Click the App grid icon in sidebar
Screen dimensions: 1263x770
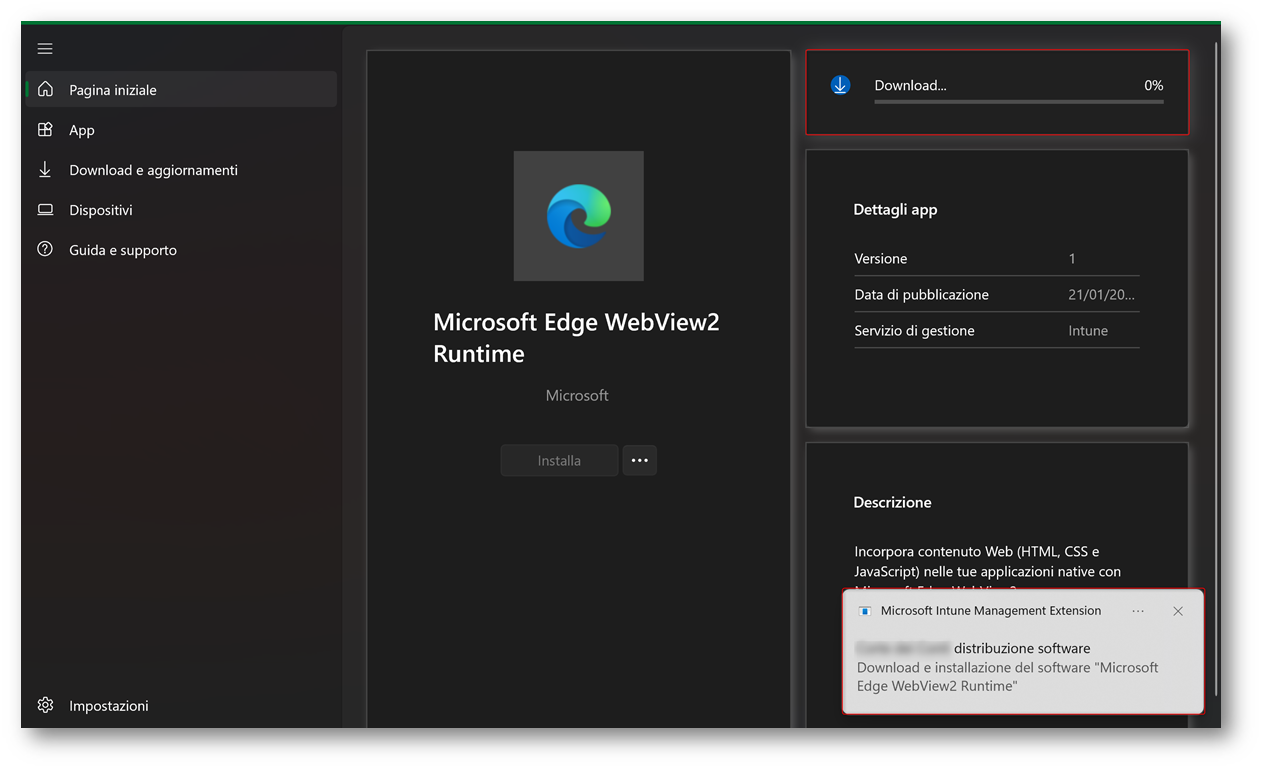click(45, 130)
